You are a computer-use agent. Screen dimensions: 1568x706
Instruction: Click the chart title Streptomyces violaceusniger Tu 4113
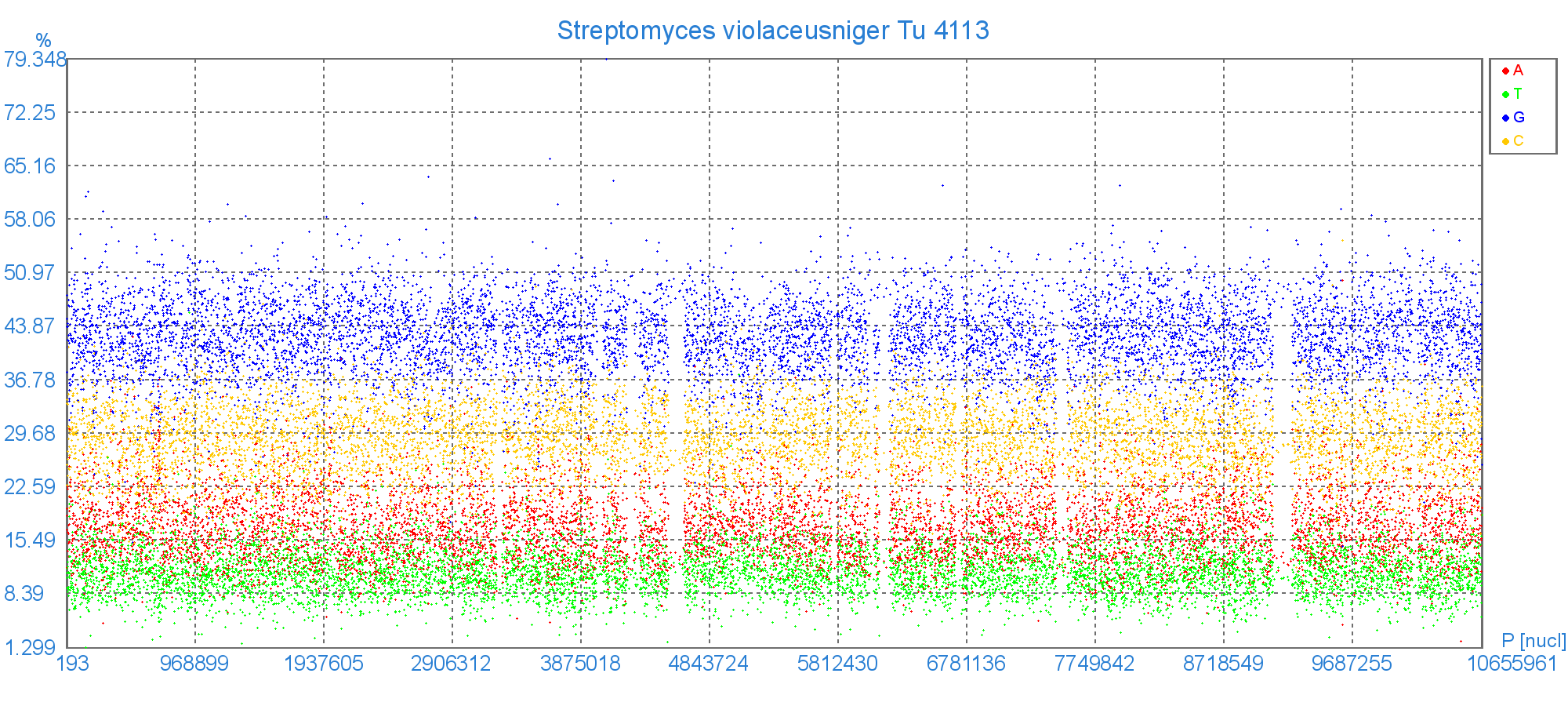click(x=773, y=31)
